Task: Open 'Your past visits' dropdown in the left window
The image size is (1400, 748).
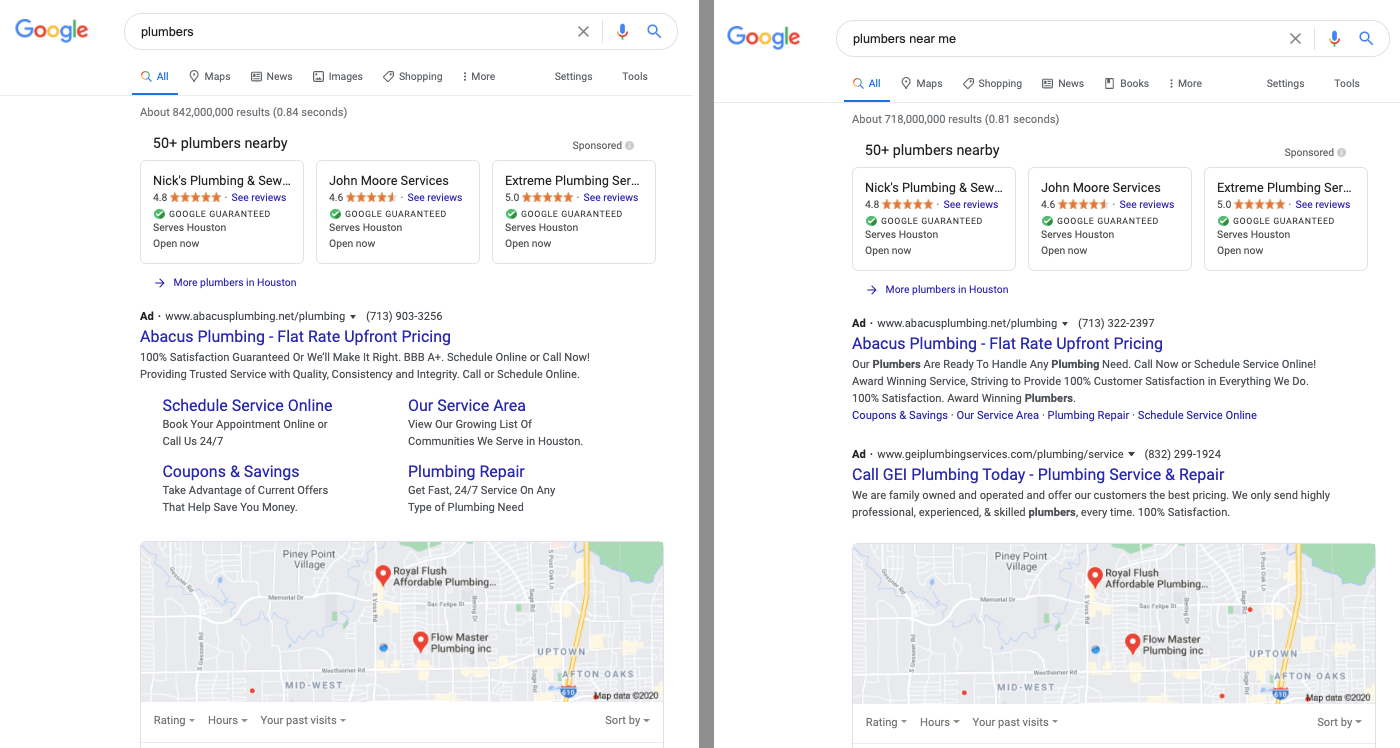Action: (x=303, y=720)
